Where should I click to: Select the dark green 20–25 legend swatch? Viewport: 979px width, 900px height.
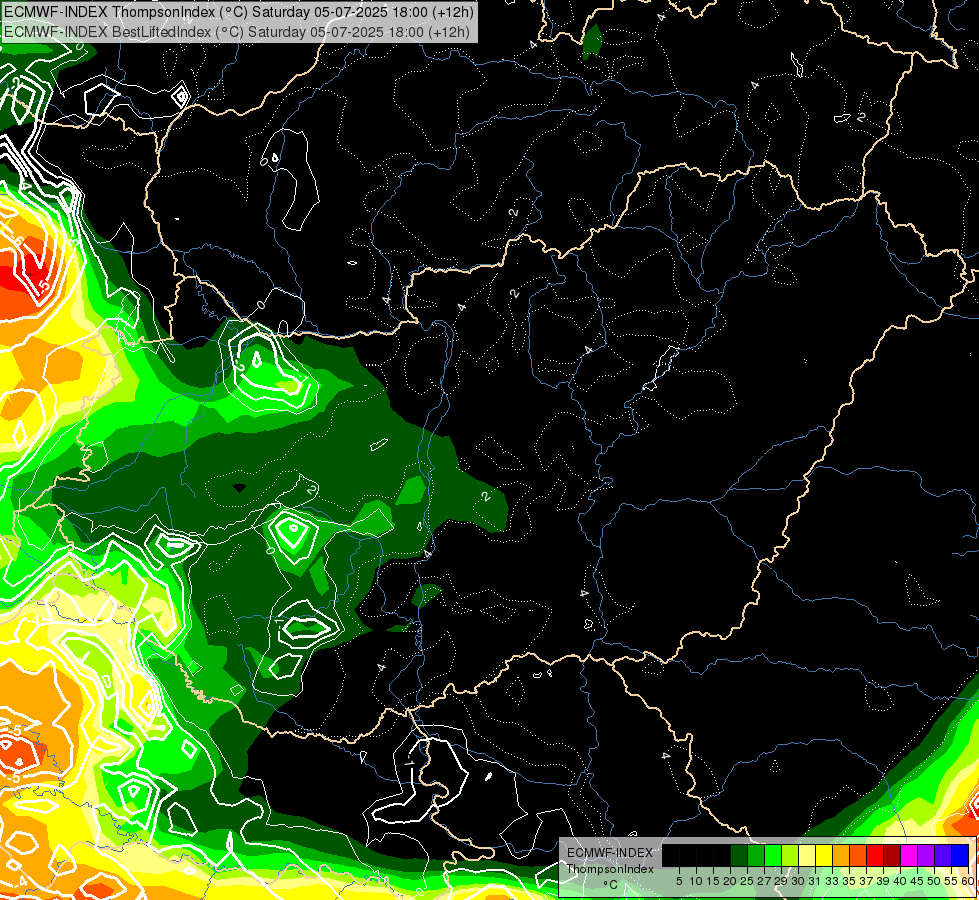click(x=739, y=855)
